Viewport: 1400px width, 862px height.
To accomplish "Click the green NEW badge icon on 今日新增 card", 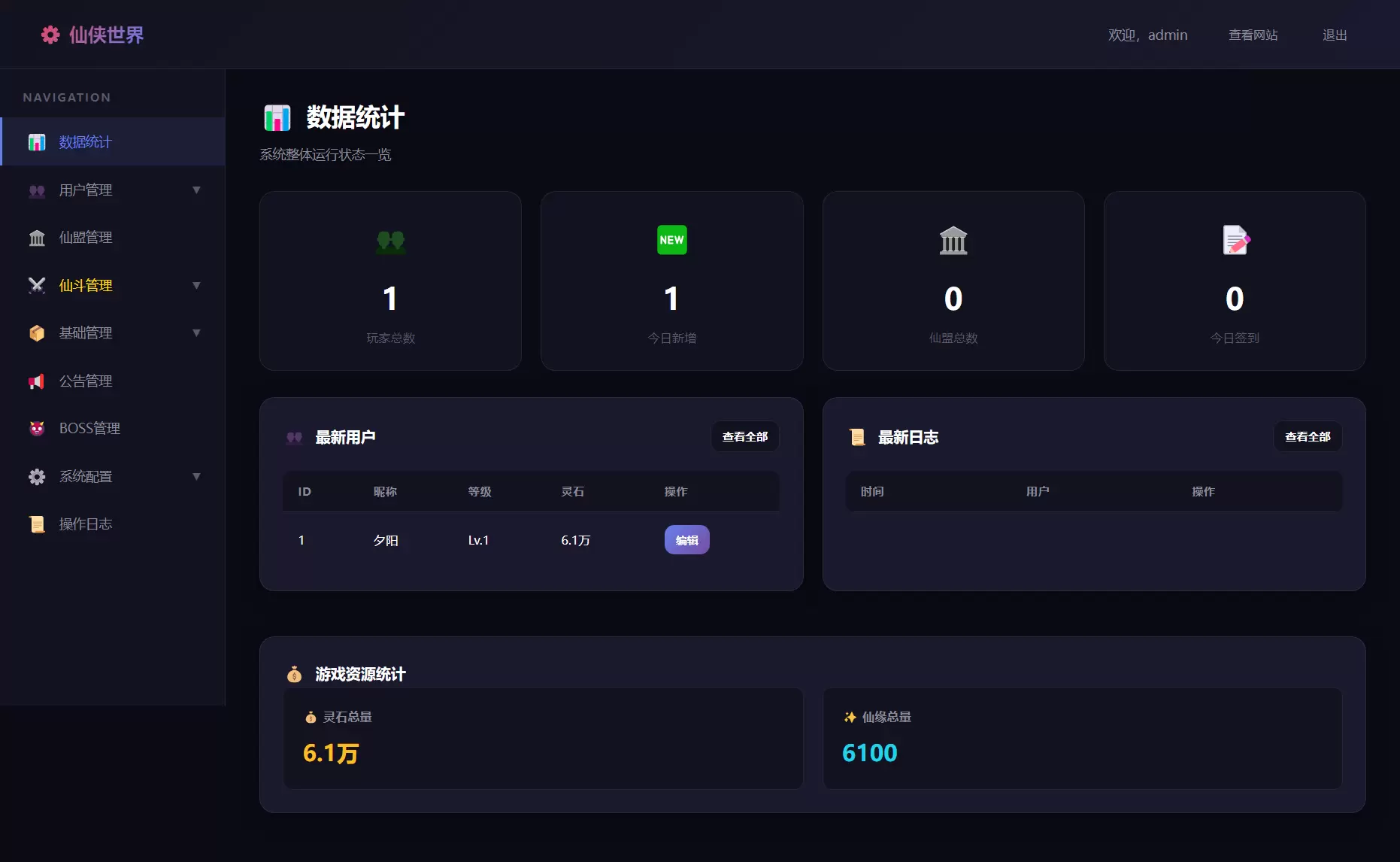I will coord(672,240).
